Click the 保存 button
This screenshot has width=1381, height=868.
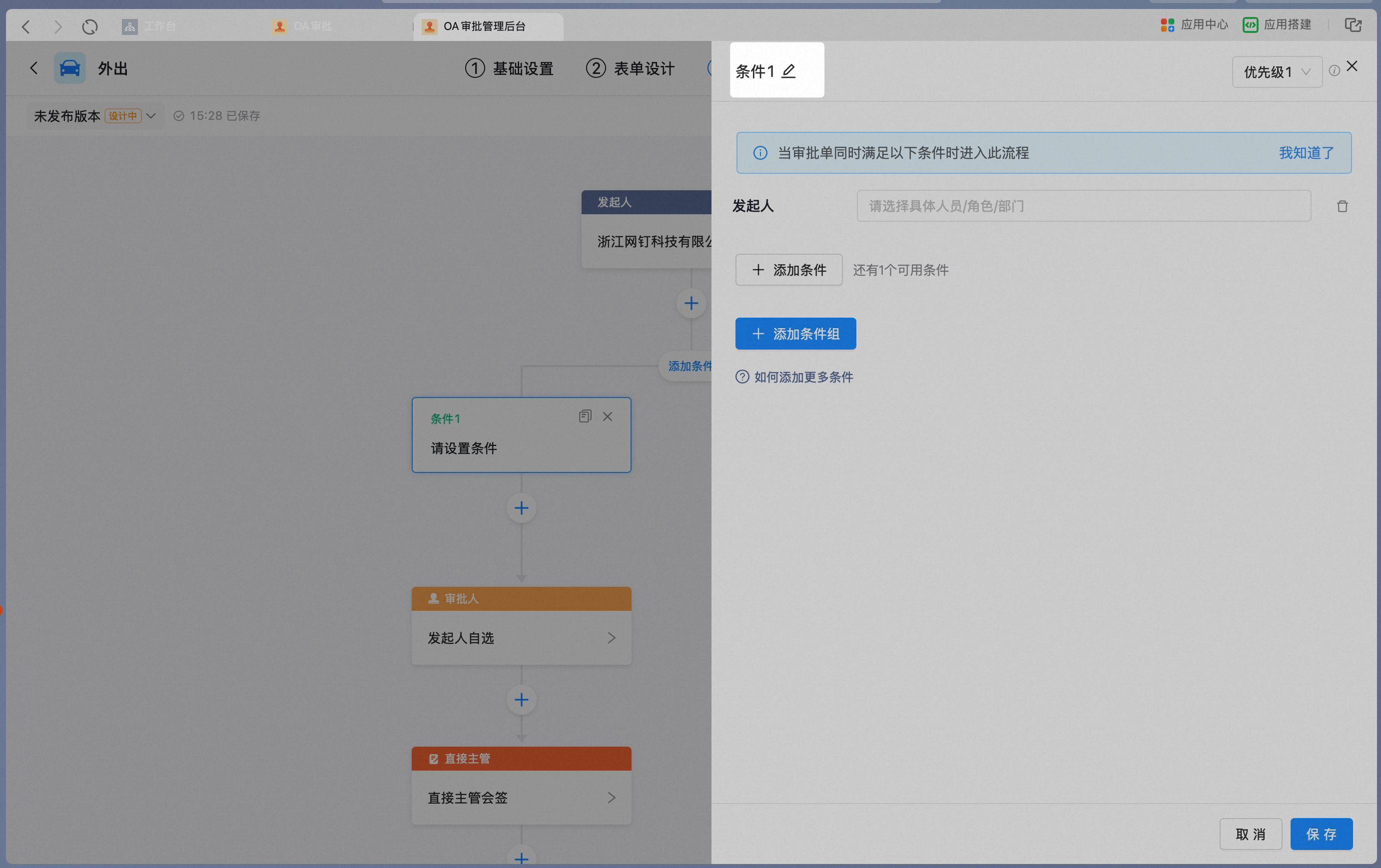tap(1321, 834)
